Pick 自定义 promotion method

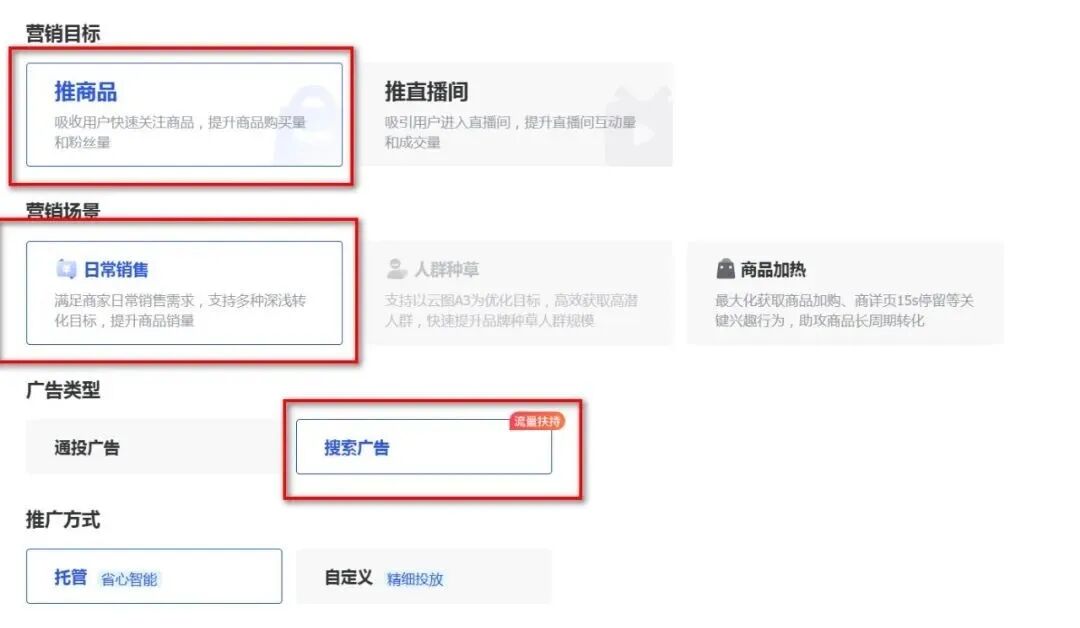click(424, 576)
